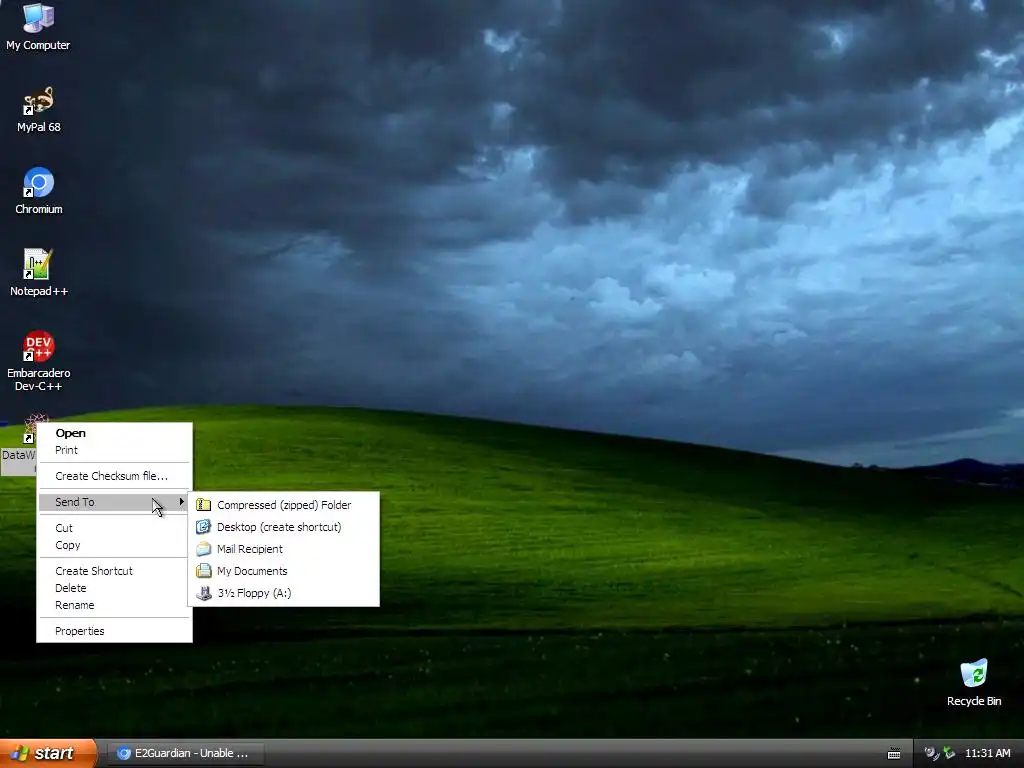Click the My Documents folder icon
1024x768 pixels.
[x=204, y=571]
